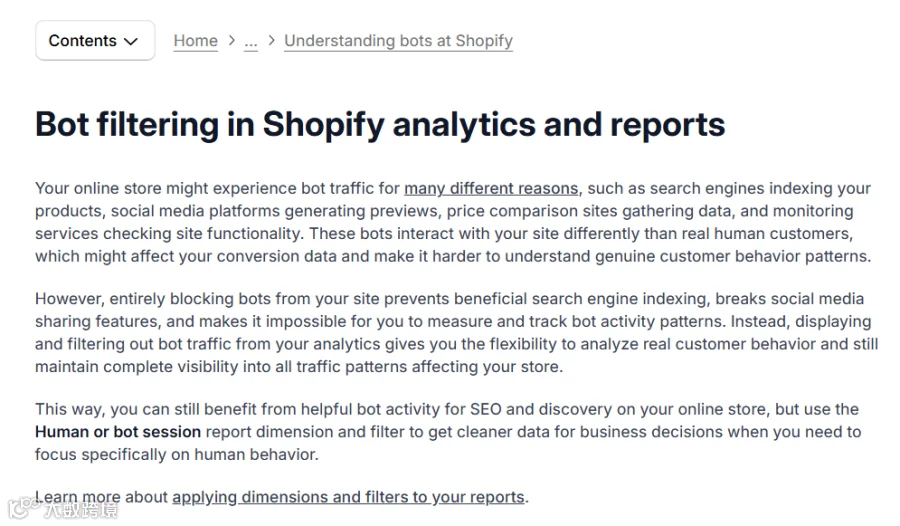Follow the many different reasons link
Image resolution: width=900 pixels, height=526 pixels.
click(491, 188)
